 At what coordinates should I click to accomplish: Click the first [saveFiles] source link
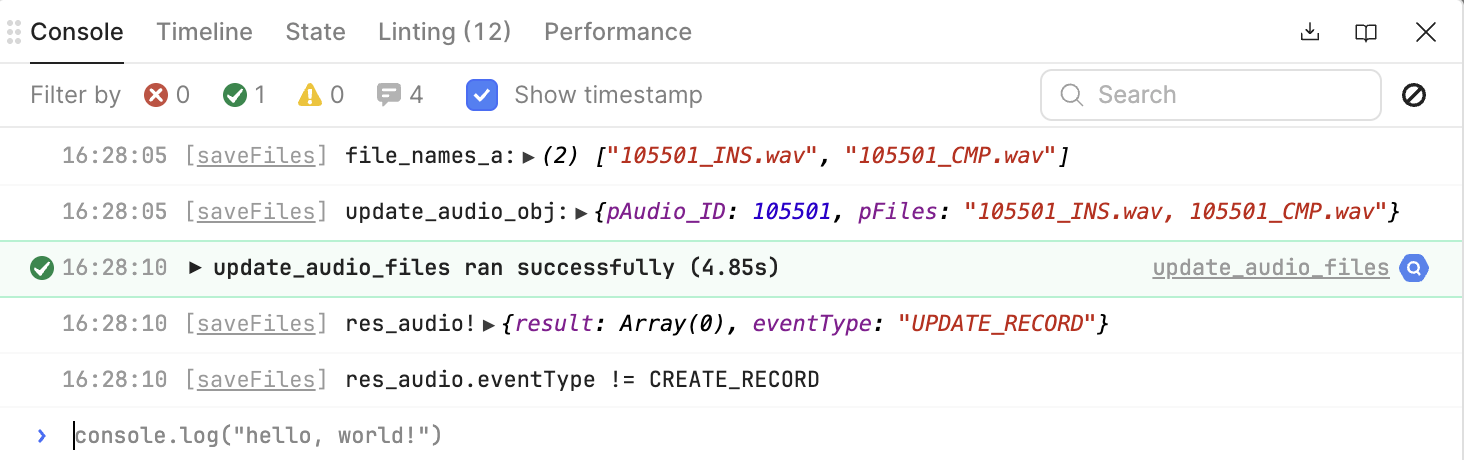coord(257,156)
